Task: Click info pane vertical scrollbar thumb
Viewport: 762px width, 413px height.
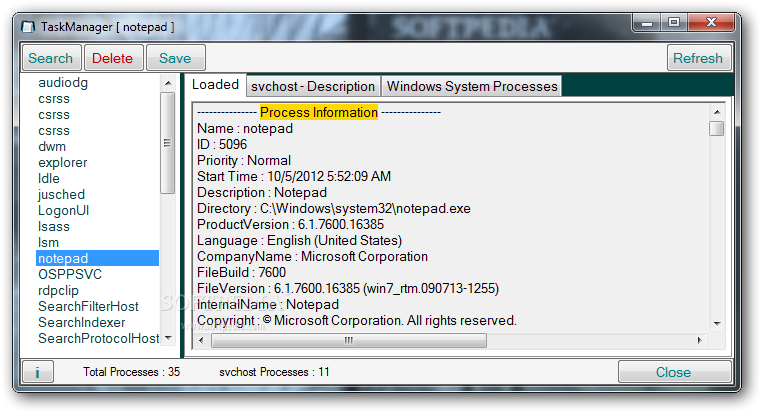Action: point(717,129)
